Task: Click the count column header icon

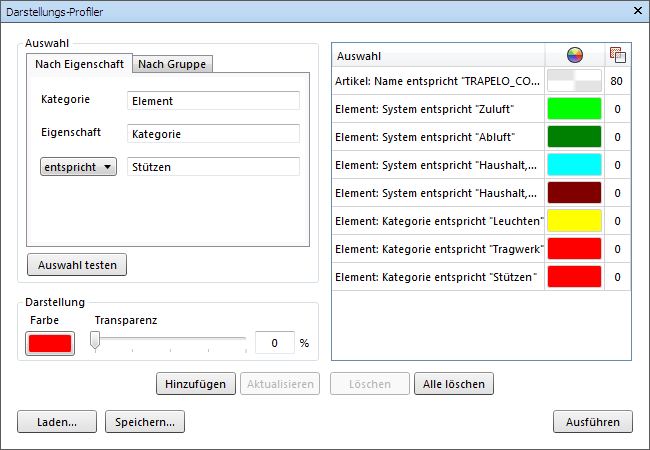Action: tap(617, 56)
